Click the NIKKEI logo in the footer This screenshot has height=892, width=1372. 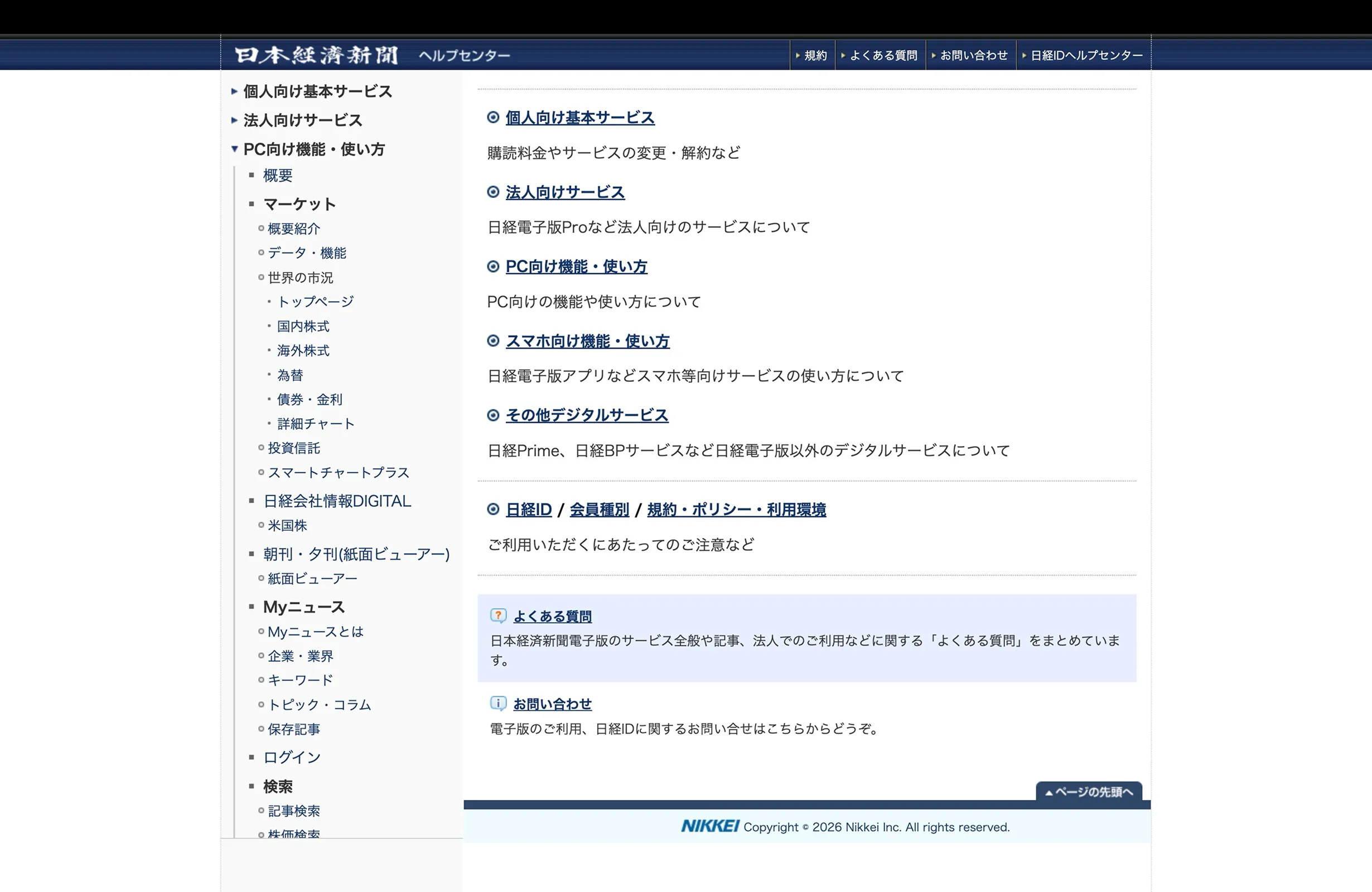click(709, 826)
